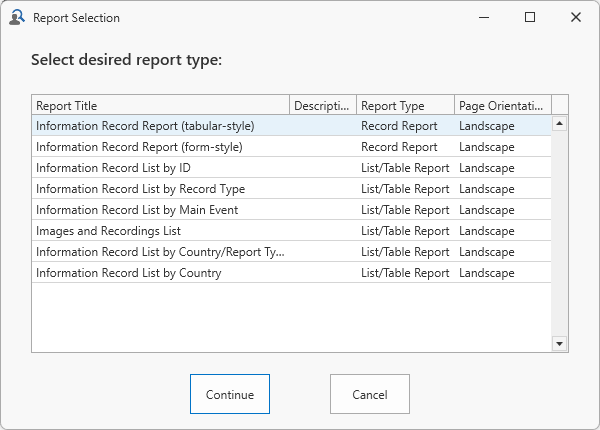Click the Report Selection app icon
Screen dimensions: 600x430
point(17,17)
